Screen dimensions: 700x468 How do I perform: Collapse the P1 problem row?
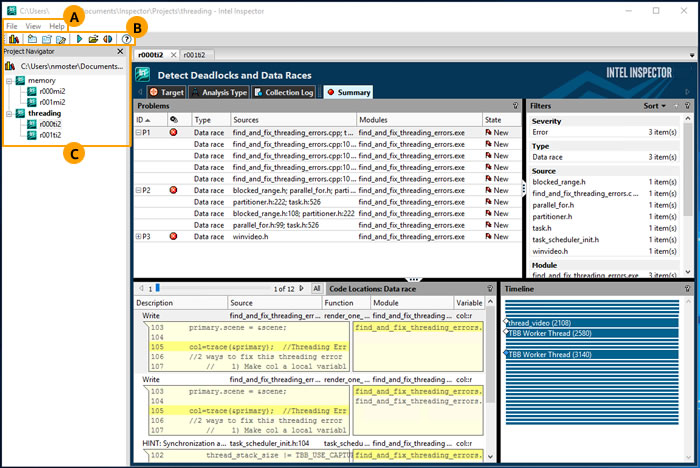(x=138, y=131)
